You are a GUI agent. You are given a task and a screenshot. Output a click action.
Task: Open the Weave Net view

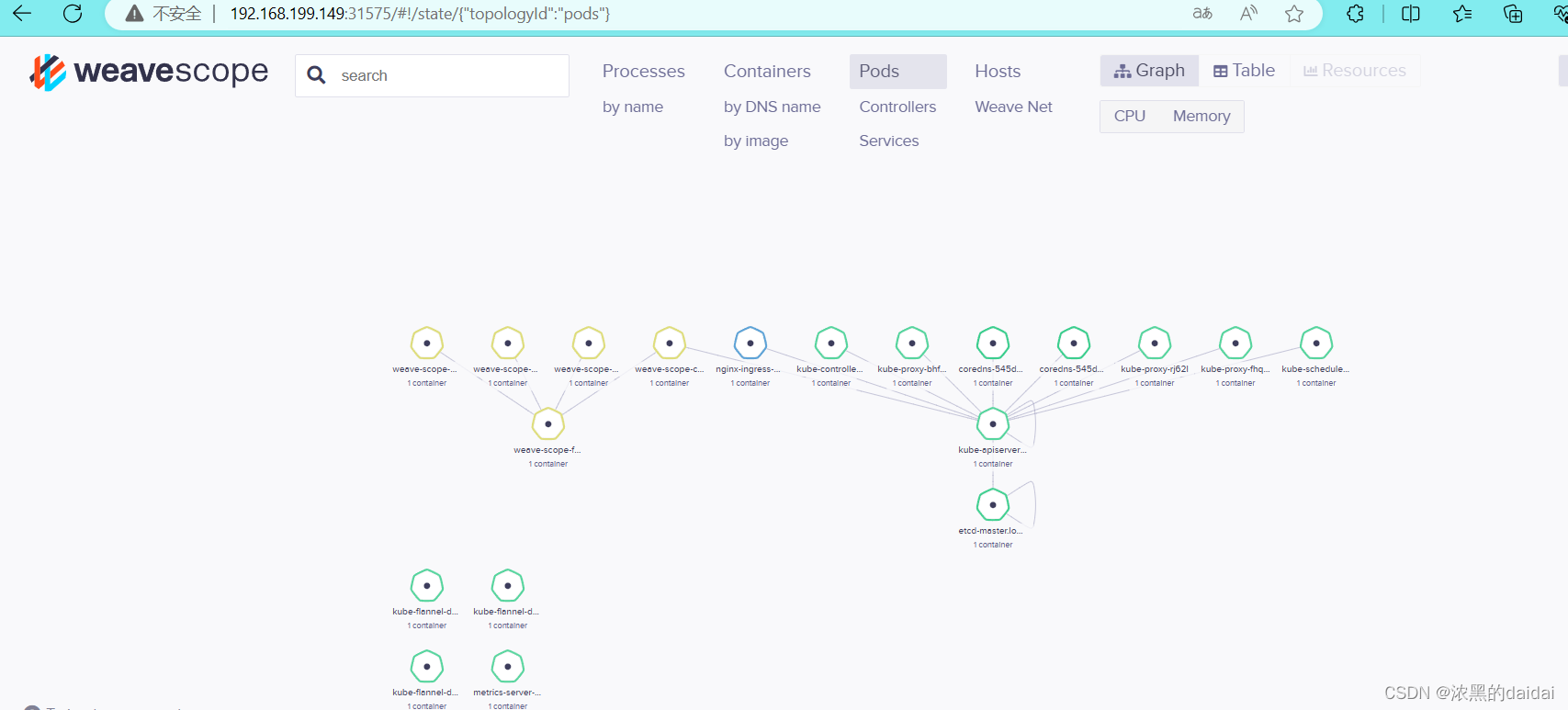pos(1013,107)
